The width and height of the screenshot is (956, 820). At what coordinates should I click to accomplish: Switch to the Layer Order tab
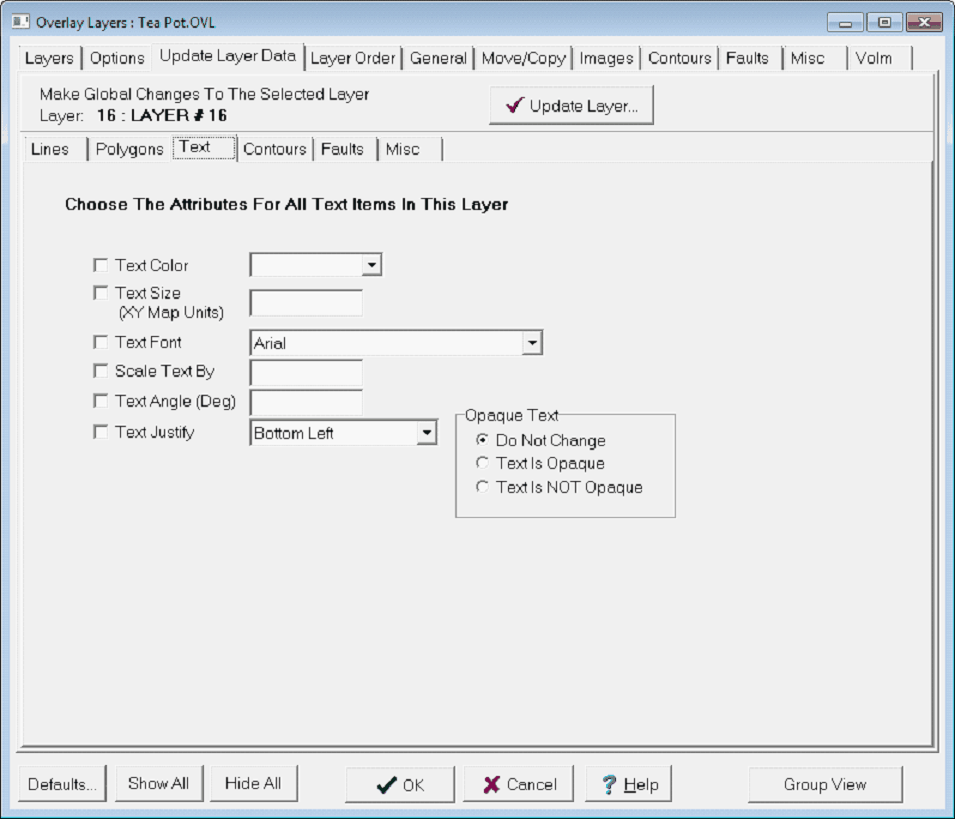tap(353, 58)
